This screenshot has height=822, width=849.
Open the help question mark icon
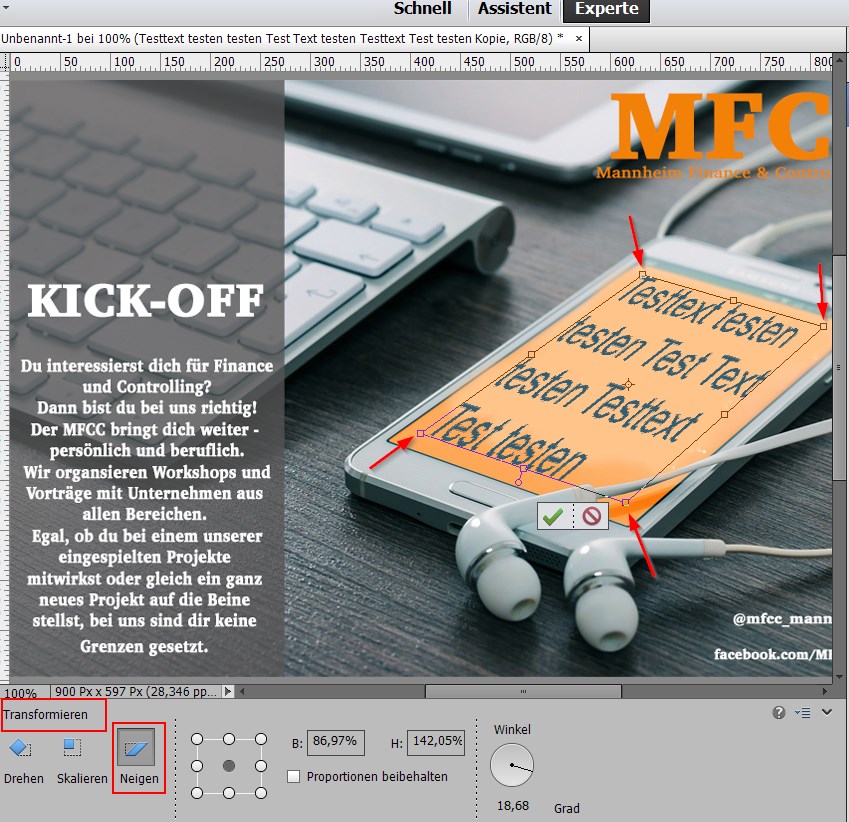pyautogui.click(x=779, y=713)
